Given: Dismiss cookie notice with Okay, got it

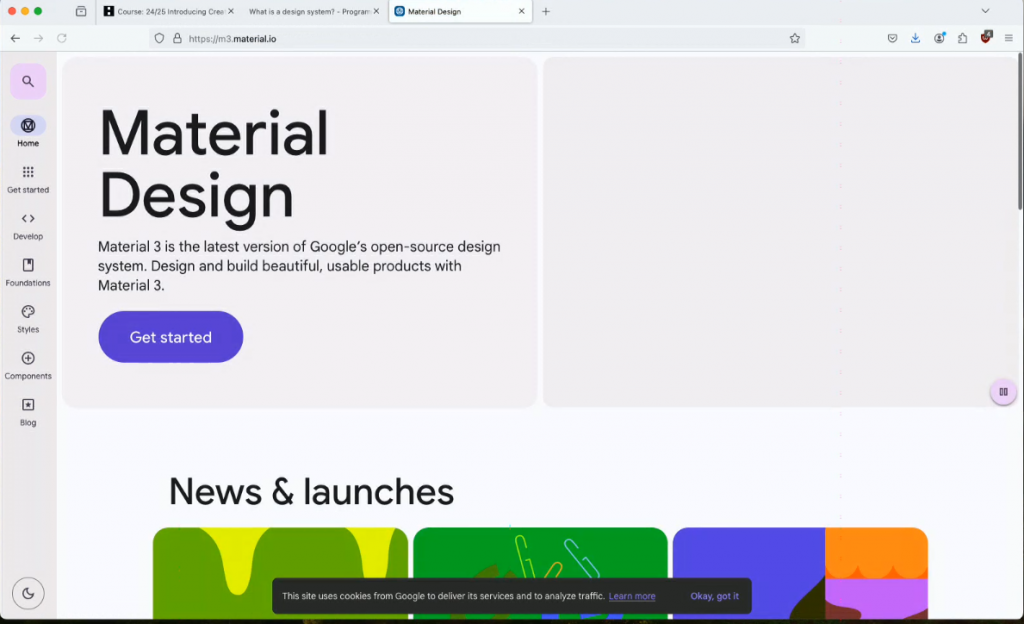Looking at the screenshot, I should pyautogui.click(x=714, y=596).
